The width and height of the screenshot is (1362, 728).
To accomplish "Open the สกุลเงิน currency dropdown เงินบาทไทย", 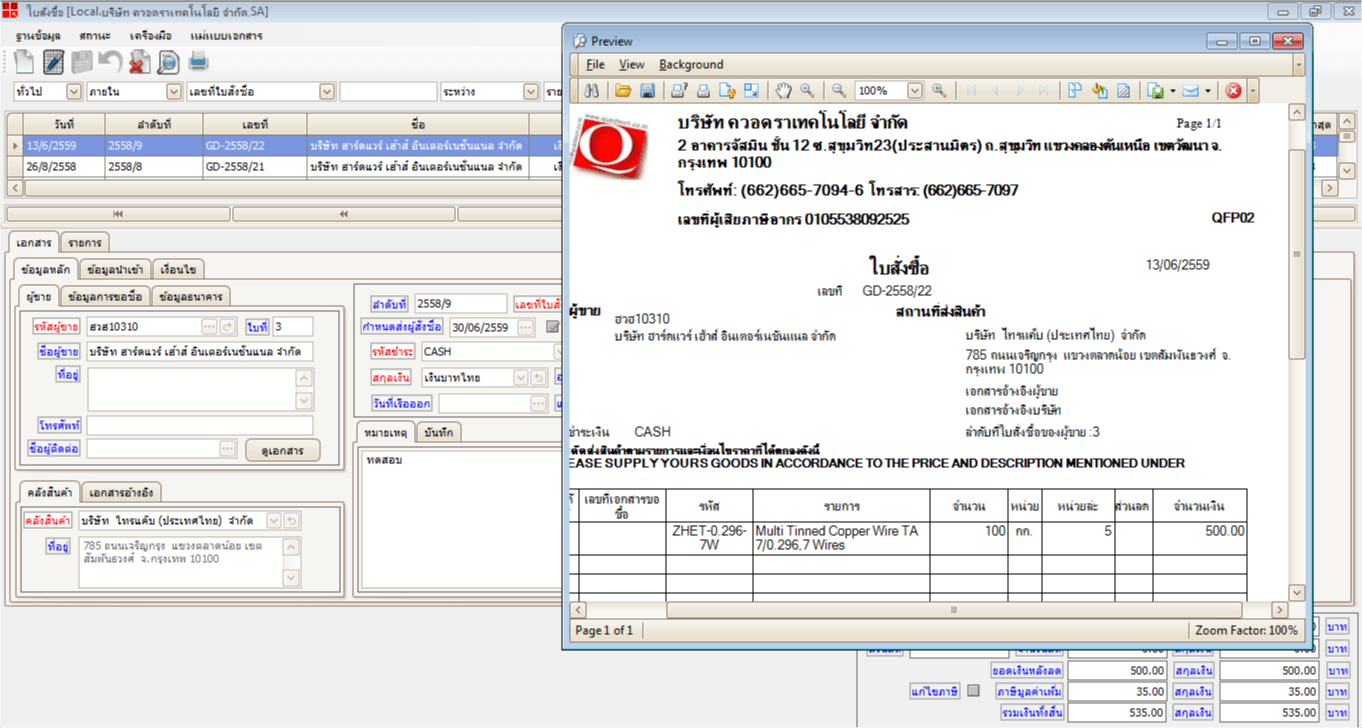I will pyautogui.click(x=520, y=378).
